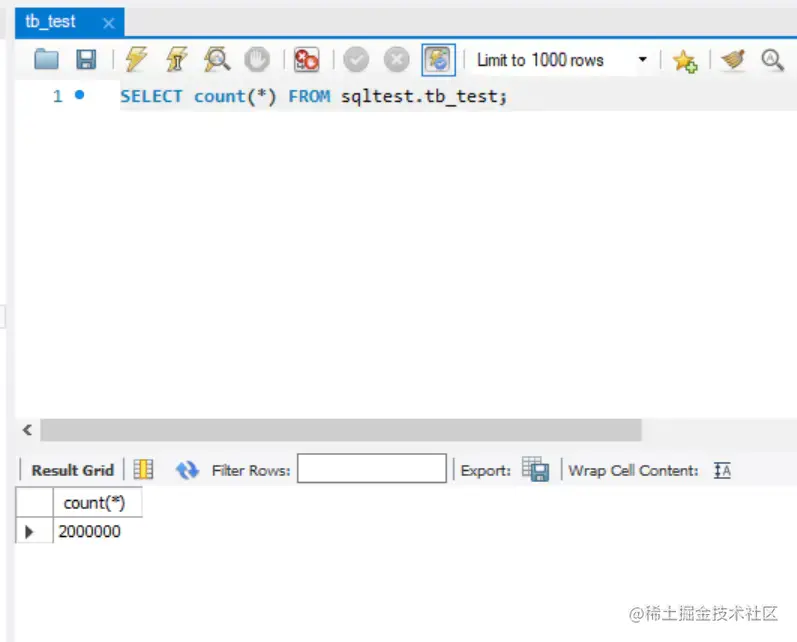Screen dimensions: 797x642
Task: Execute statement under cursor with the lightning cursor icon
Action: pyautogui.click(x=176, y=59)
